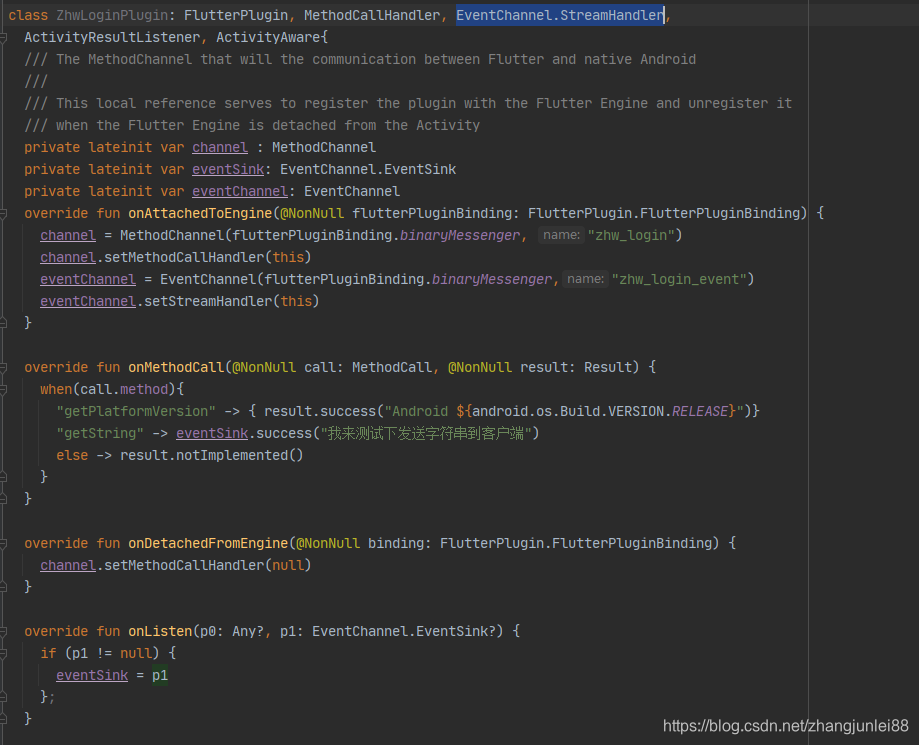Click ActivityResultListener in the class declaration
Screen dimensions: 919x745
pyautogui.click(x=112, y=38)
